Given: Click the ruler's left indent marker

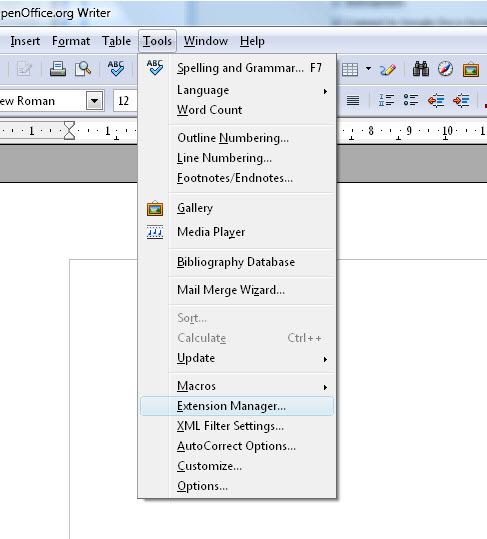Looking at the screenshot, I should tap(69, 130).
